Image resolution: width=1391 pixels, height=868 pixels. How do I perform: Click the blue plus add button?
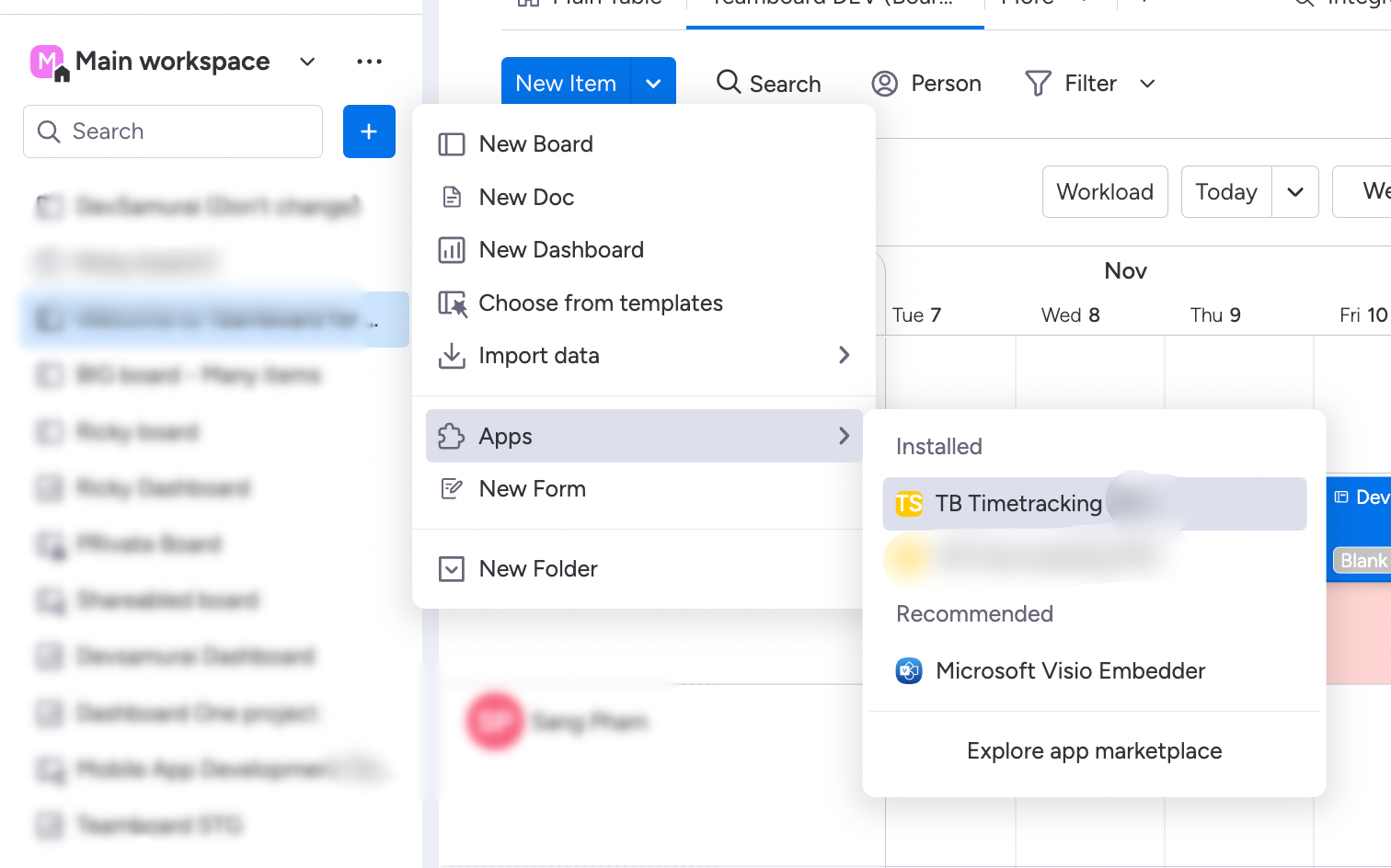pos(369,131)
